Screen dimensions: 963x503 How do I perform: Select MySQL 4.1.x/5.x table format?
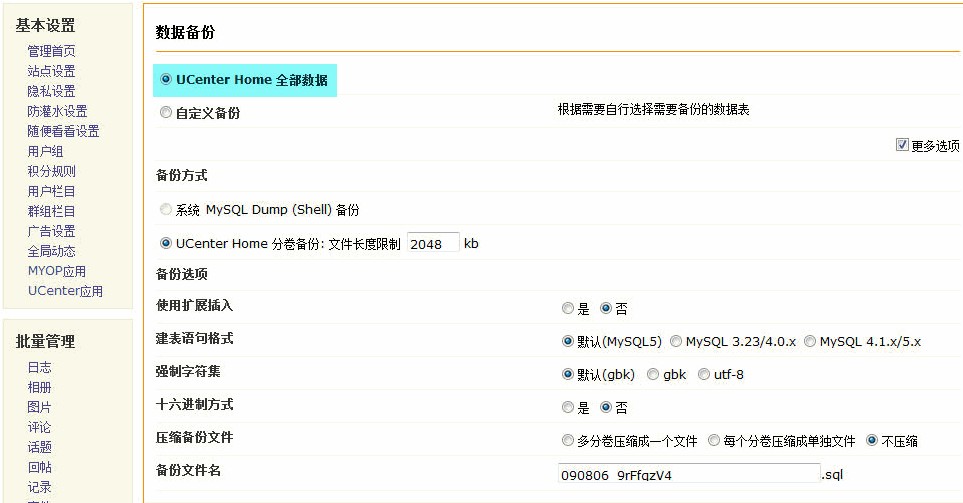point(809,341)
